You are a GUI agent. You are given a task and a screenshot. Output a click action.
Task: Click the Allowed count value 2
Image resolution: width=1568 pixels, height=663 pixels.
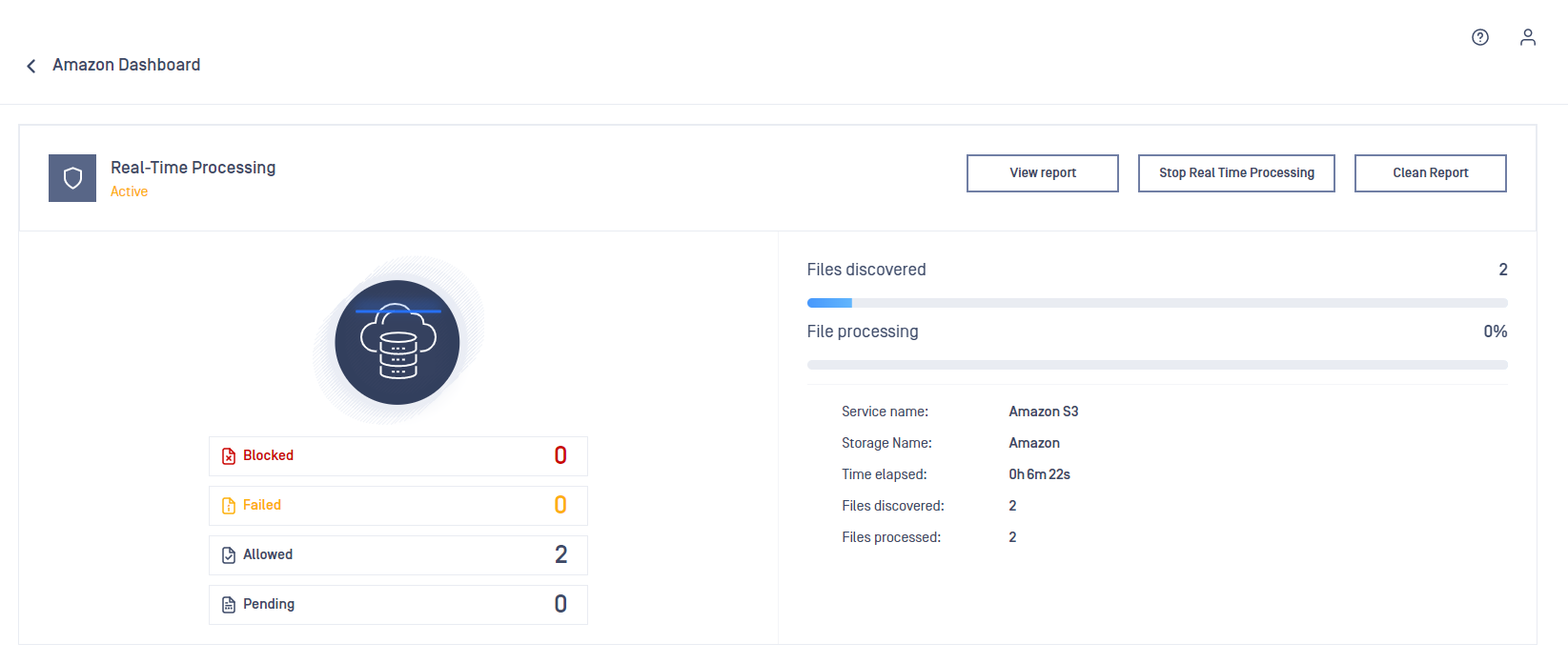coord(560,555)
